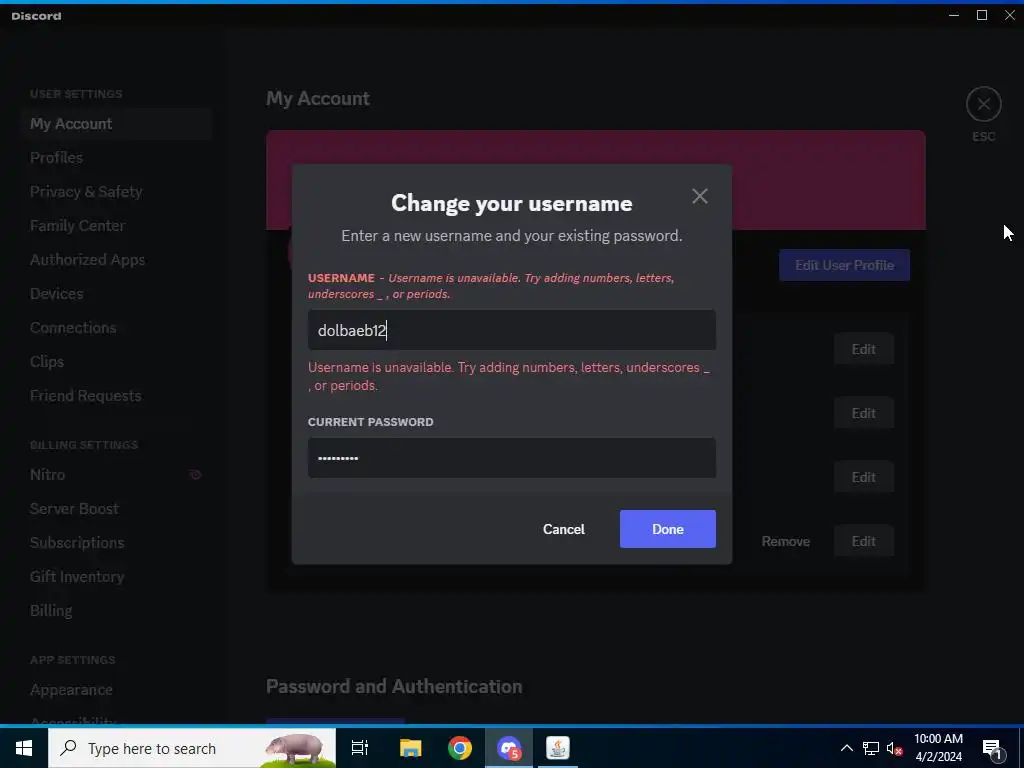This screenshot has height=768, width=1024.
Task: Click muted volume tray icon
Action: [x=894, y=748]
